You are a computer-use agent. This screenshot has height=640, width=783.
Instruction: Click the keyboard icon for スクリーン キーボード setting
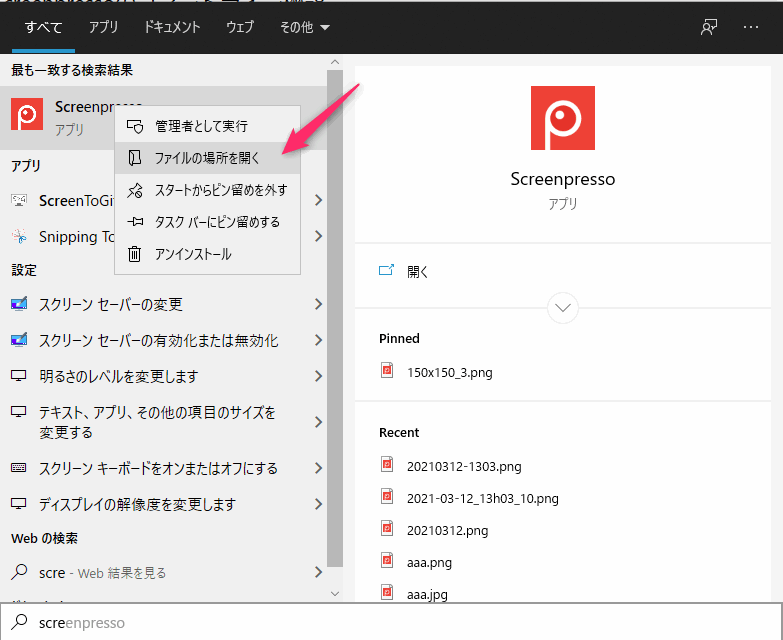pyautogui.click(x=18, y=468)
